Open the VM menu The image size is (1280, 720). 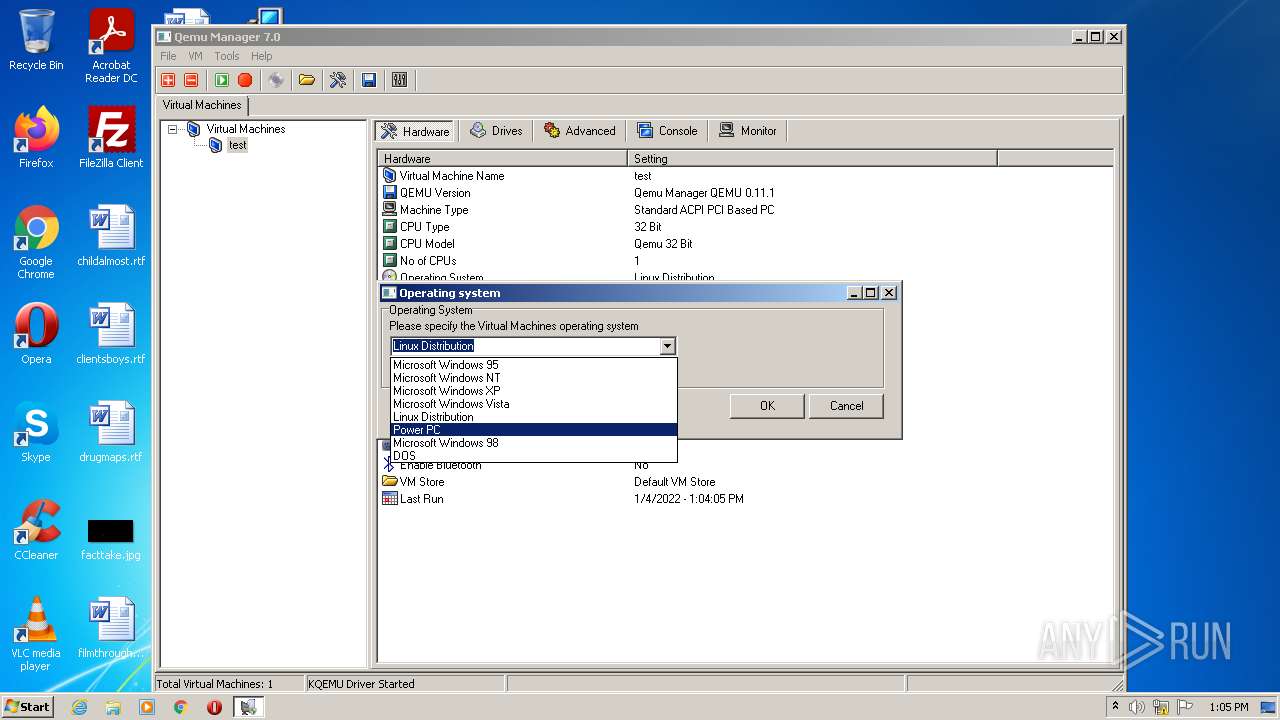(195, 56)
